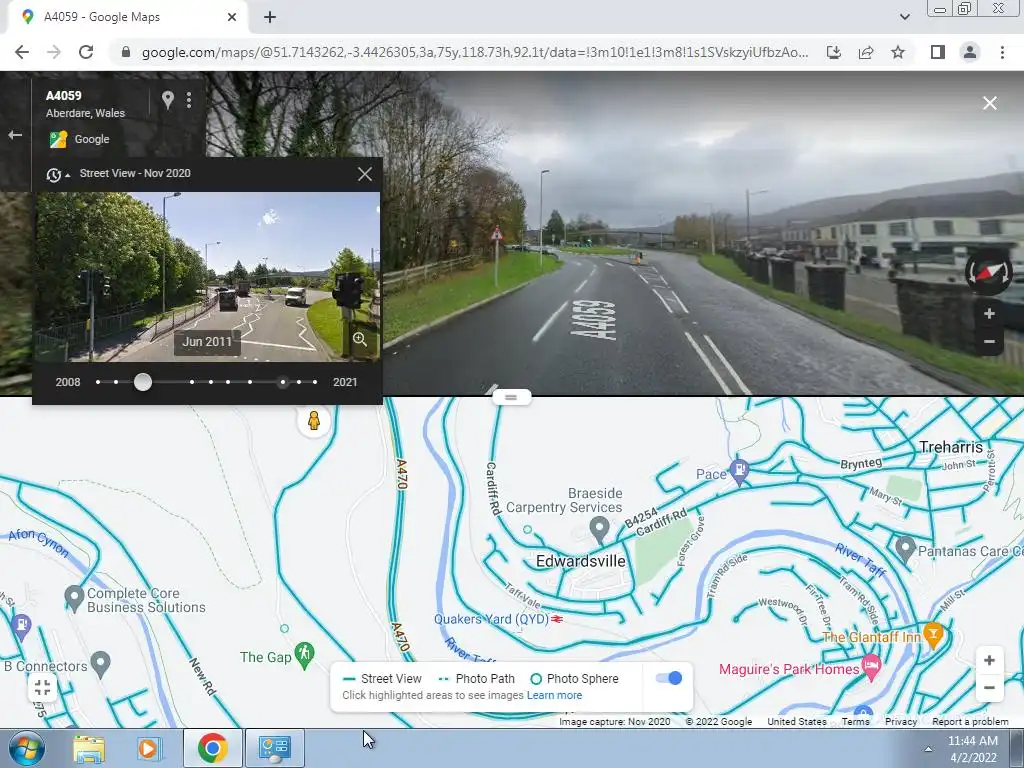
Task: Click the United States link
Action: point(797,722)
